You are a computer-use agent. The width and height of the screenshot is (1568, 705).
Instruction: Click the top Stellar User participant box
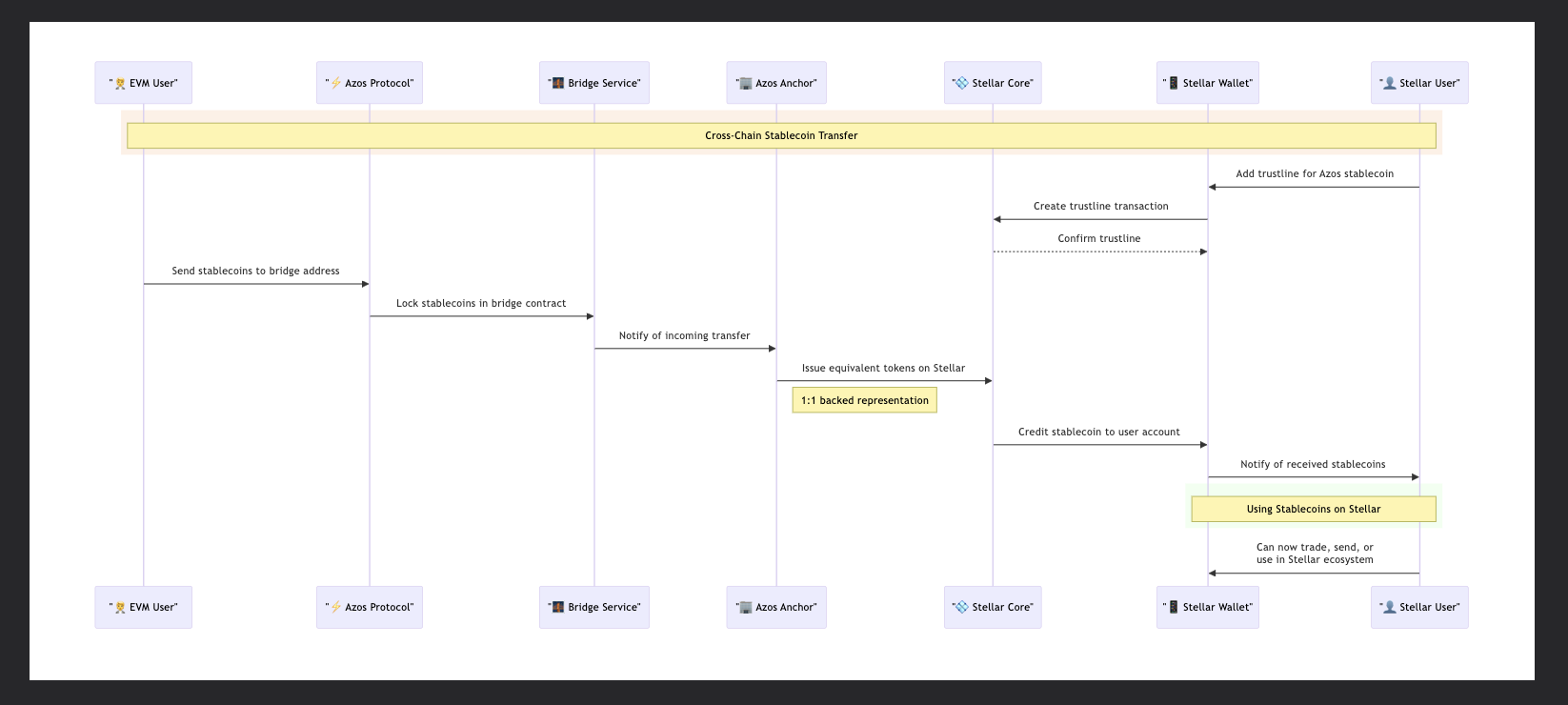pyautogui.click(x=1419, y=83)
